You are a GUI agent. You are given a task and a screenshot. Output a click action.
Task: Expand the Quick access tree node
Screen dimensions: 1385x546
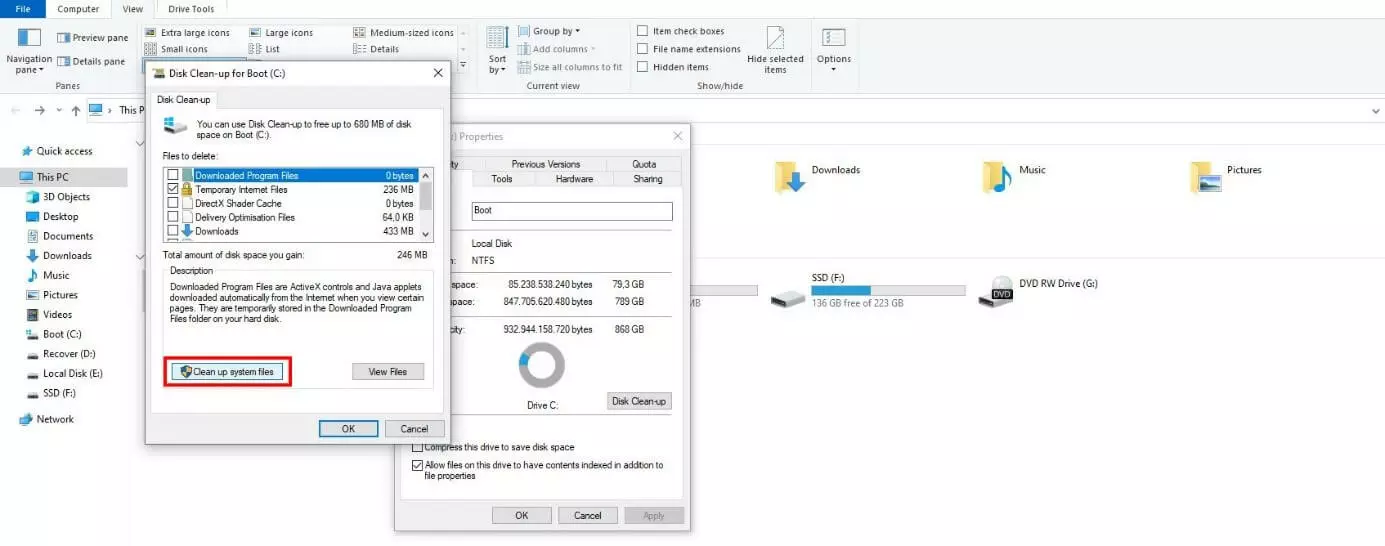10,152
